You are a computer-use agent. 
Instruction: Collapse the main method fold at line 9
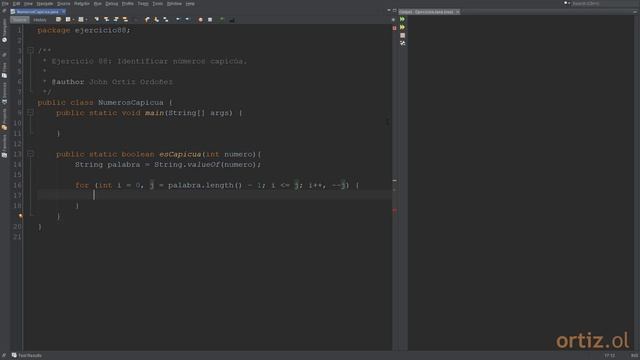[x=30, y=112]
